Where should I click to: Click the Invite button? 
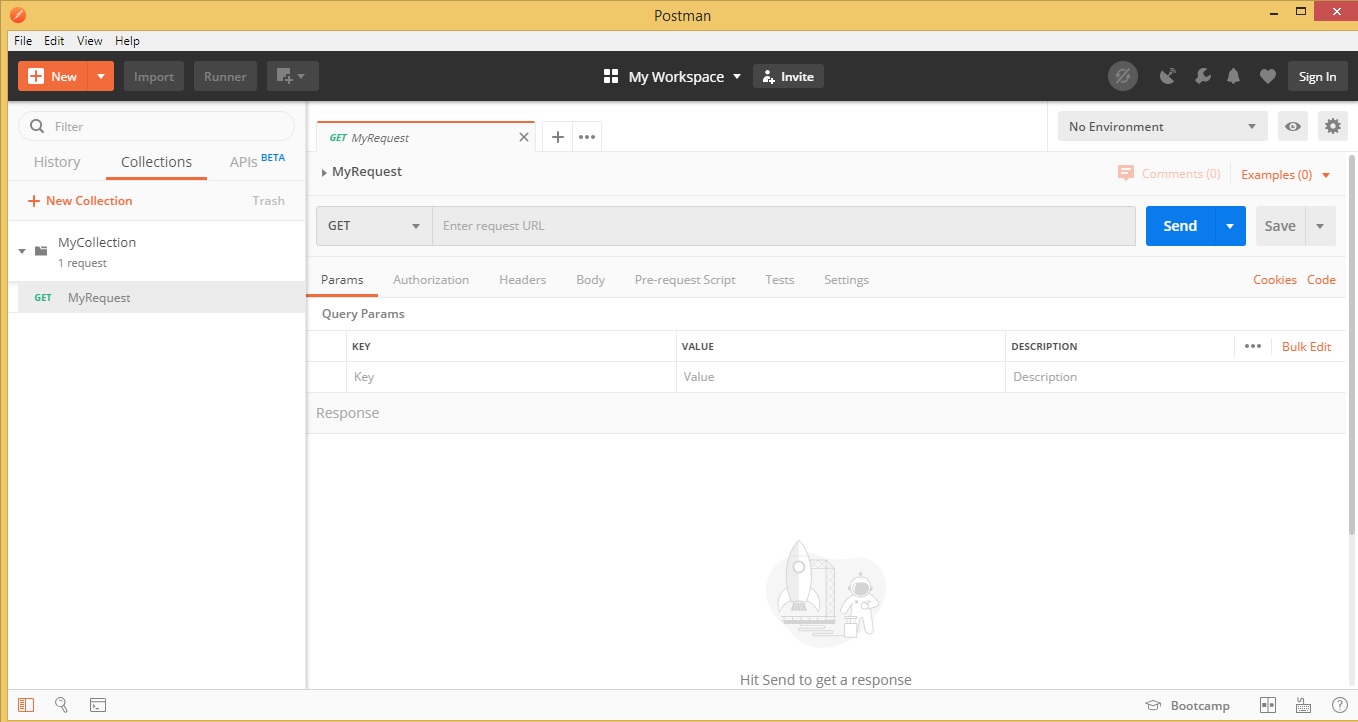point(788,76)
